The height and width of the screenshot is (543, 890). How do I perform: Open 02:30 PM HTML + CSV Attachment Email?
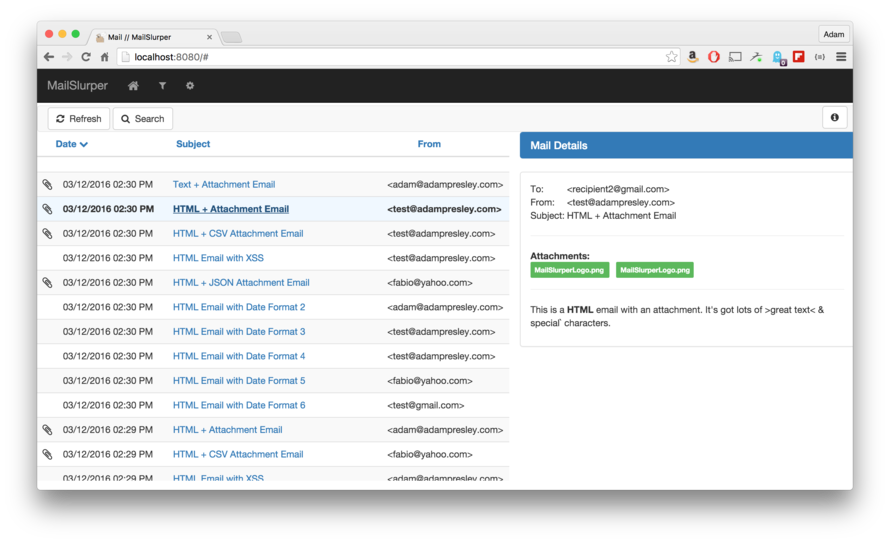[238, 233]
